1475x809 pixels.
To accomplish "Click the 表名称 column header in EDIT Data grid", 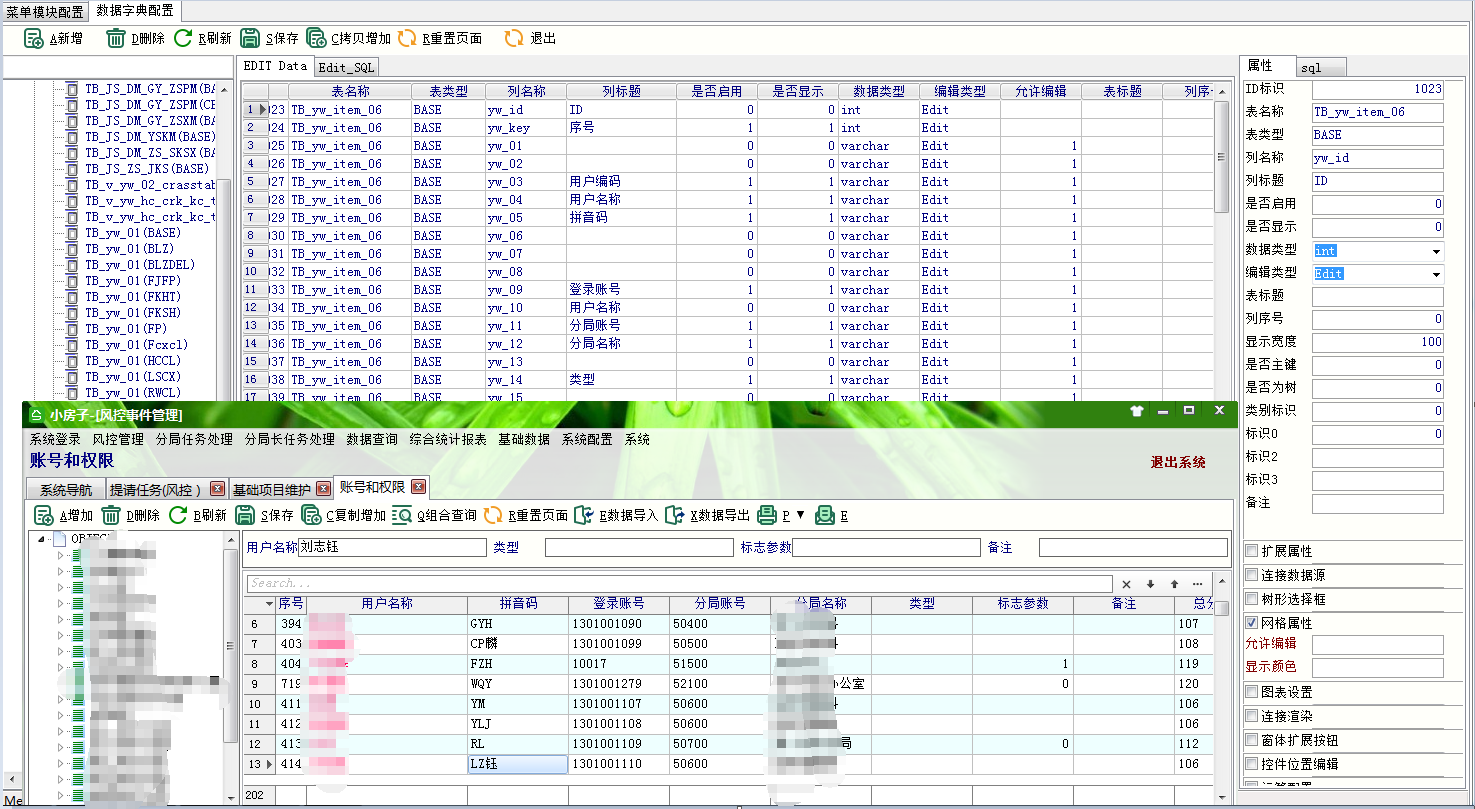I will [350, 91].
